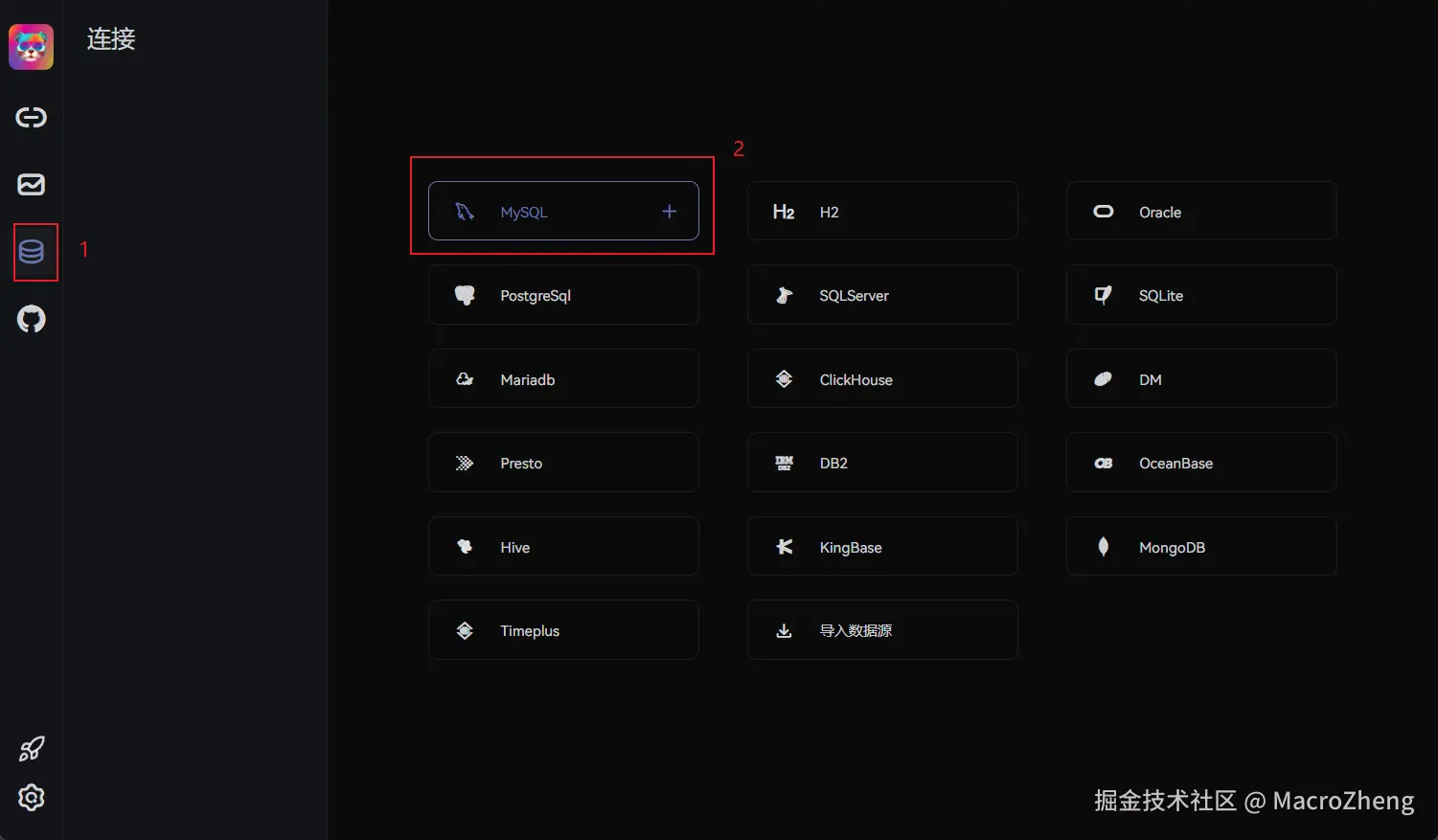Viewport: 1438px width, 840px height.
Task: Open the dashboard chart icon in sidebar
Action: pos(32,184)
